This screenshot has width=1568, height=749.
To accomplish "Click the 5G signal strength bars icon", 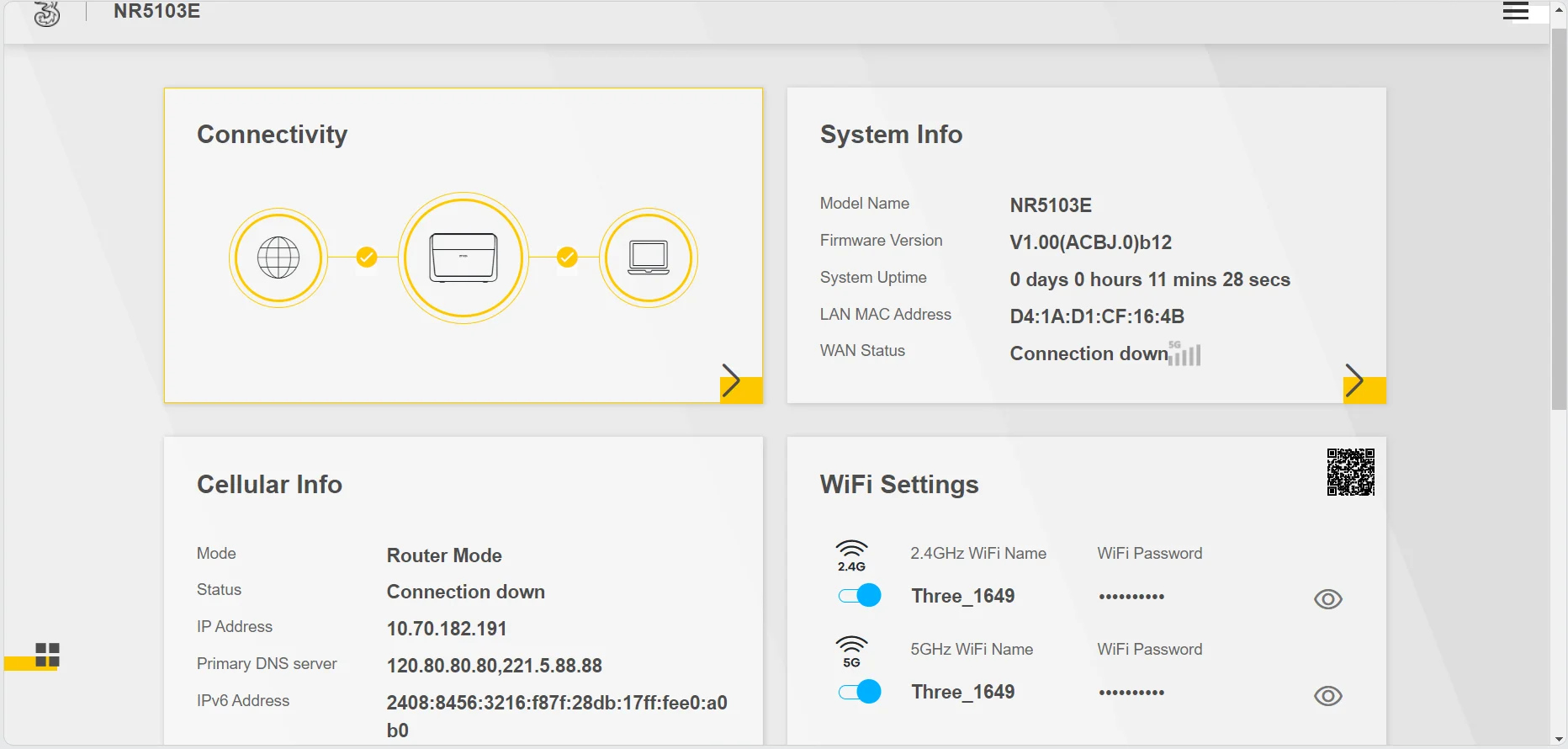I will click(x=1184, y=353).
